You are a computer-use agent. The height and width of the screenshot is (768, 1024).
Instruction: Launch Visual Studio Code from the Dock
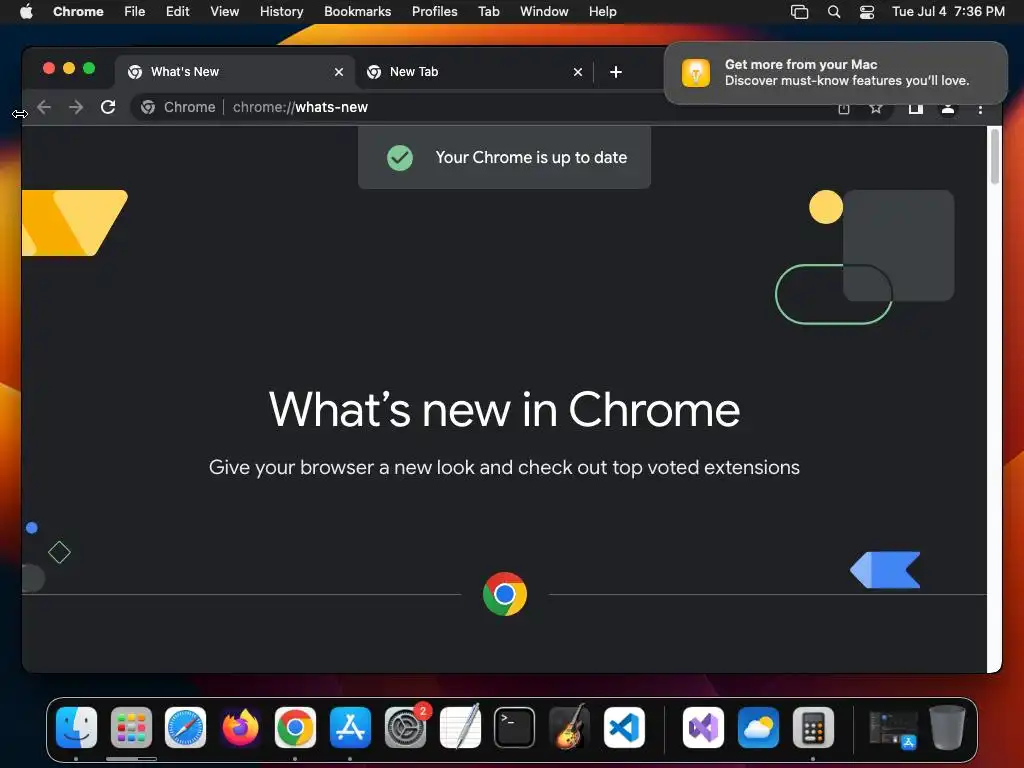[624, 727]
